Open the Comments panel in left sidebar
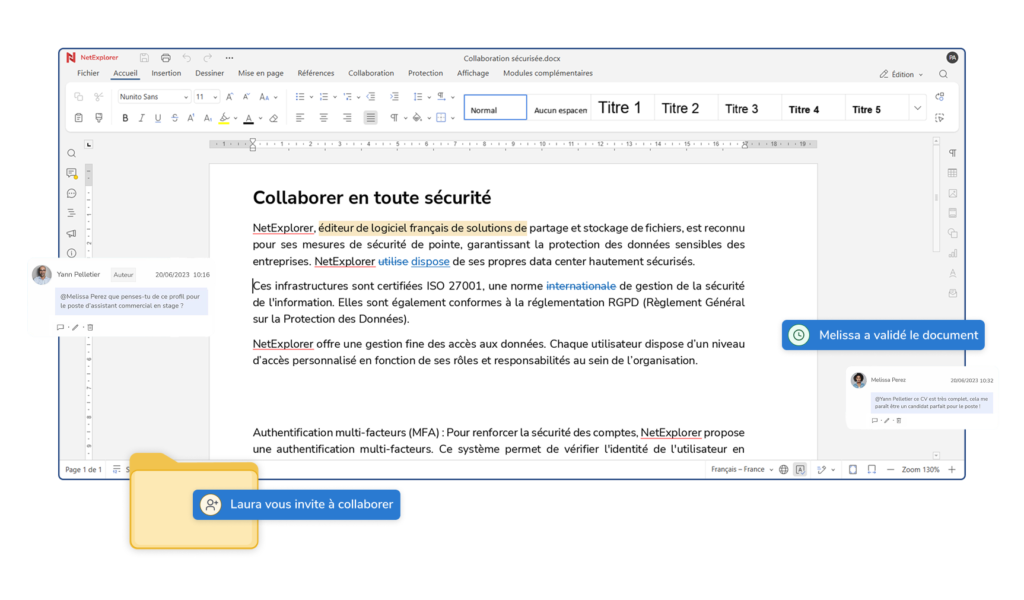The width and height of the screenshot is (1024, 600). click(72, 173)
